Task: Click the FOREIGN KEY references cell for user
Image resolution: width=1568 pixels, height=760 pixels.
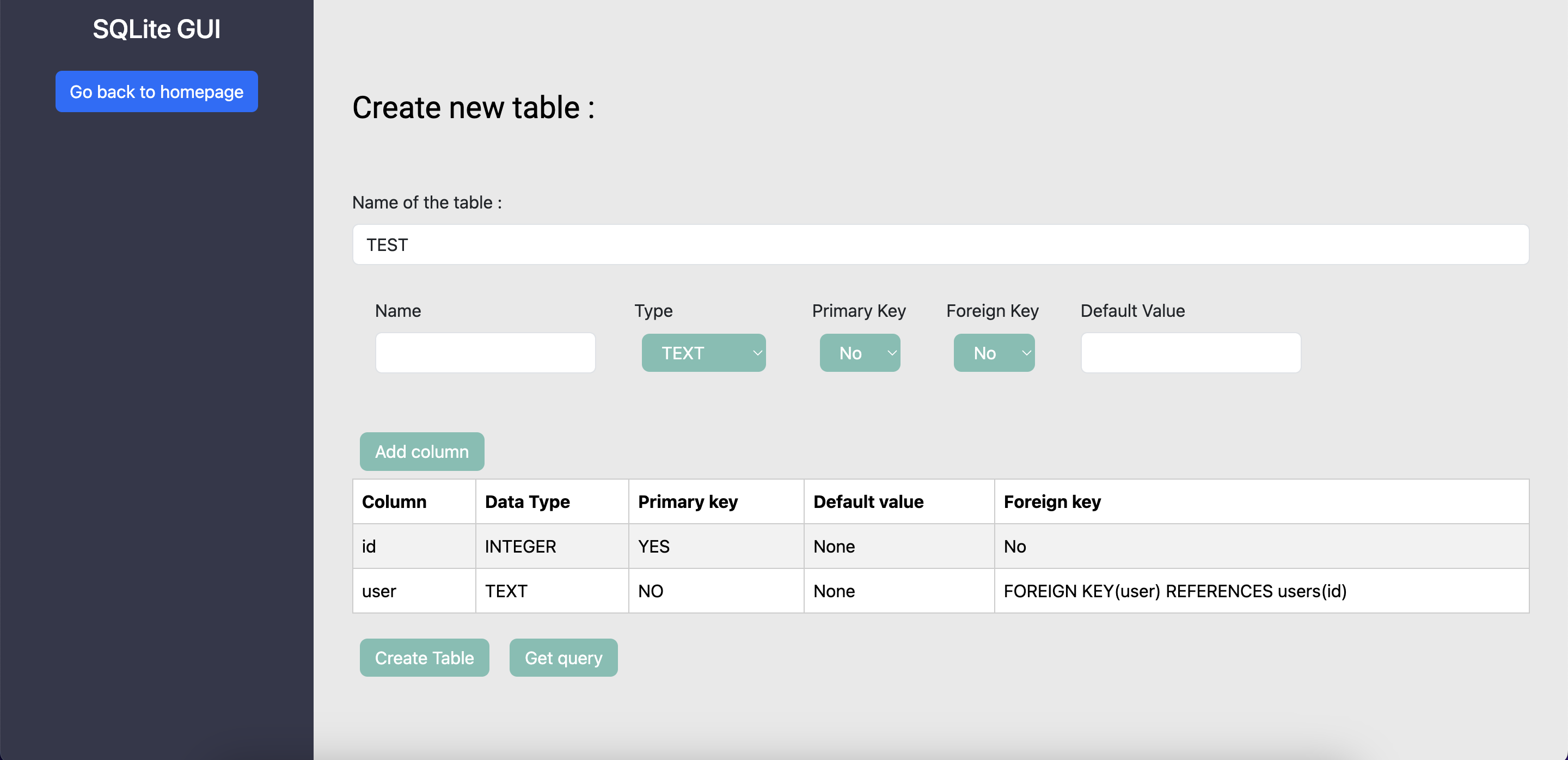Action: point(1175,591)
